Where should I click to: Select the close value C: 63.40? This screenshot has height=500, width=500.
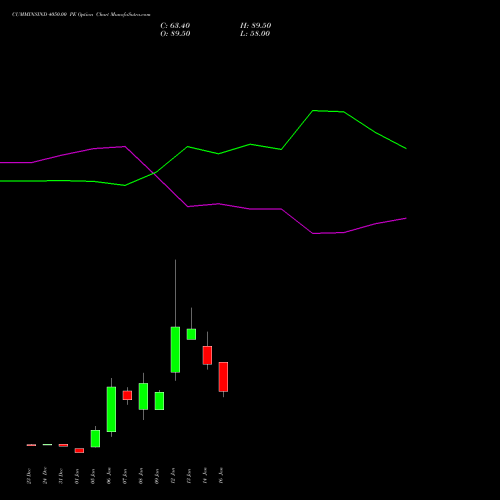coord(175,26)
